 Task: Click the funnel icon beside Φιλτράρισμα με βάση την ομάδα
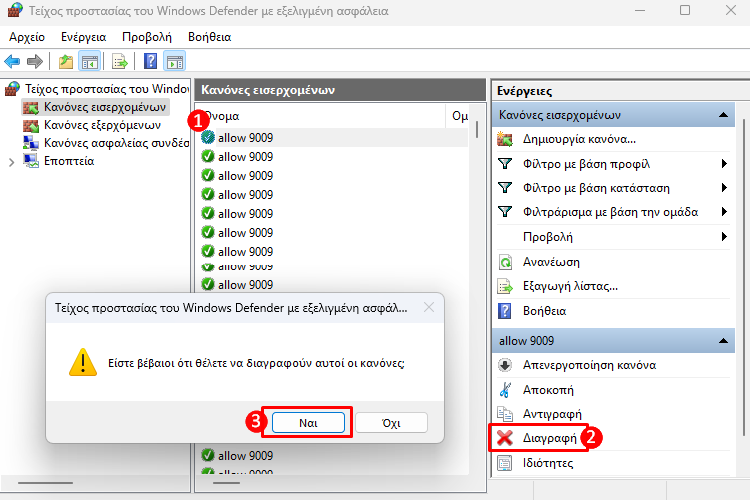point(505,212)
